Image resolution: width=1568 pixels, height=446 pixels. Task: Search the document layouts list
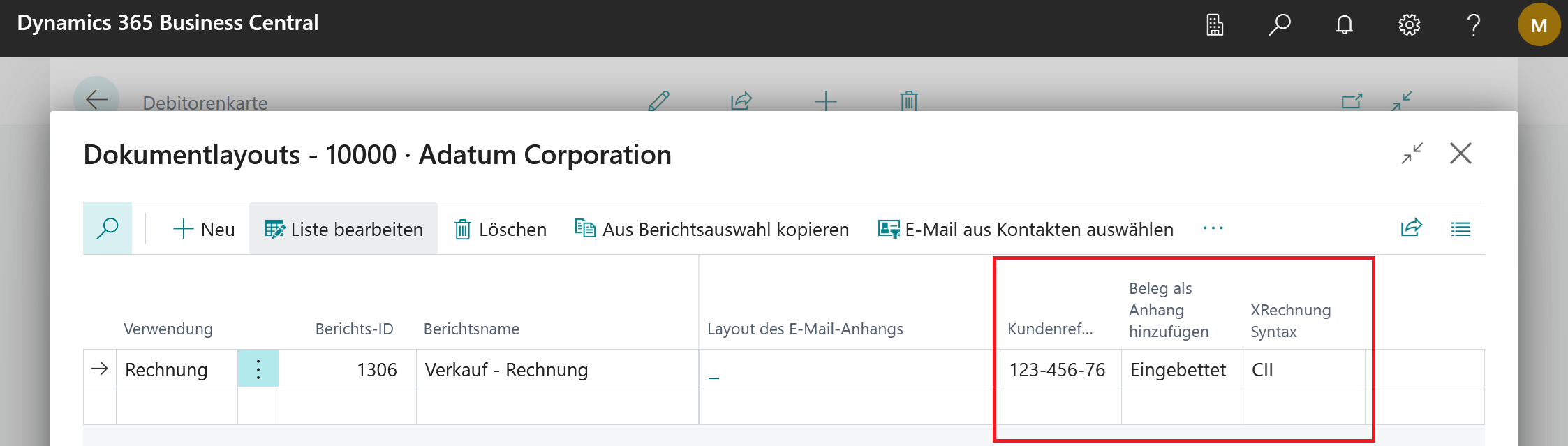coord(108,228)
